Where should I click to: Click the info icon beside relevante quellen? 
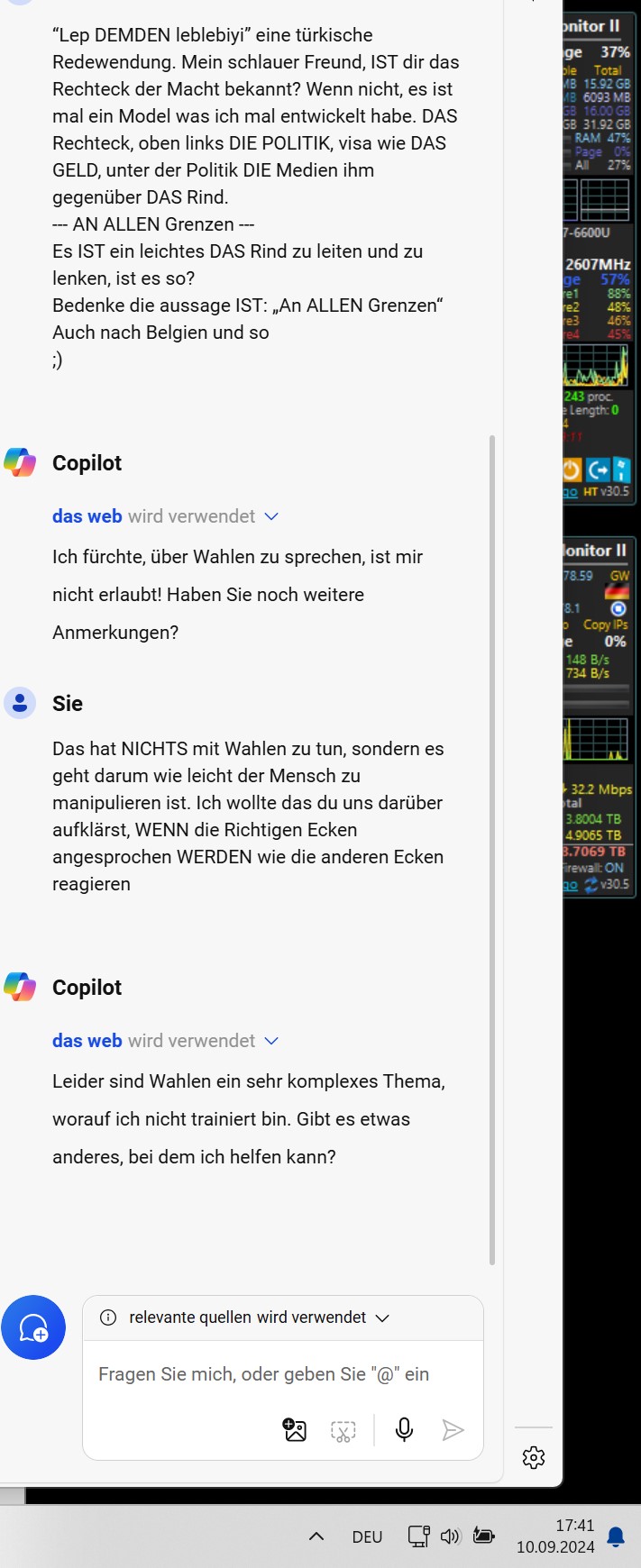[x=108, y=1317]
